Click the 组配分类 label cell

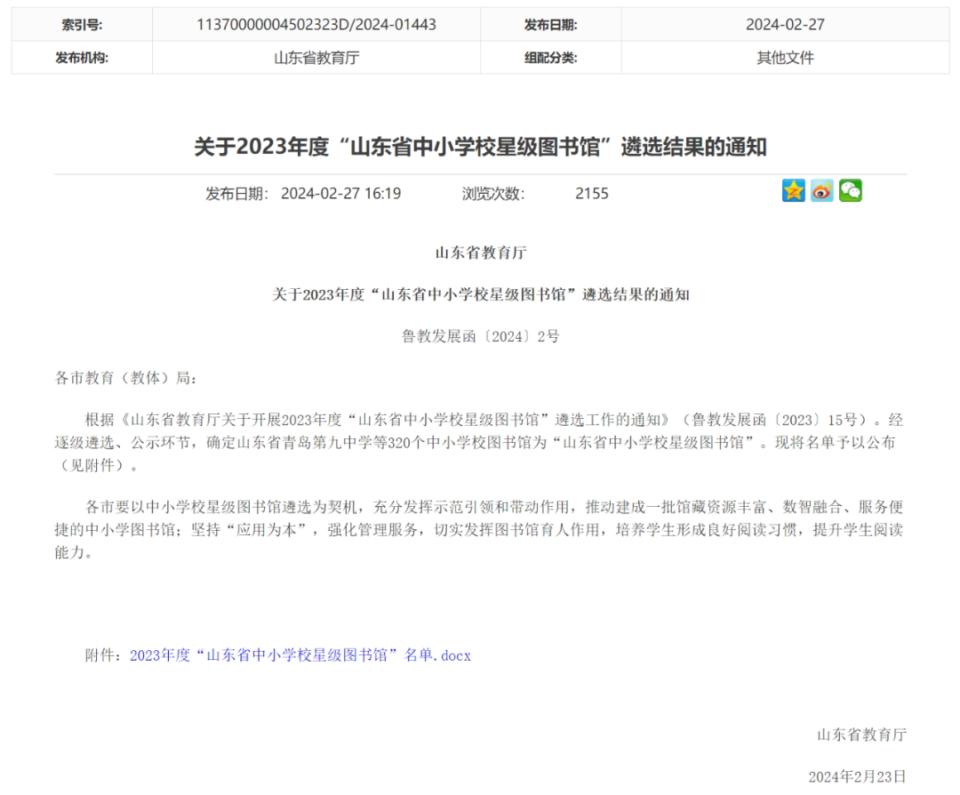550,58
